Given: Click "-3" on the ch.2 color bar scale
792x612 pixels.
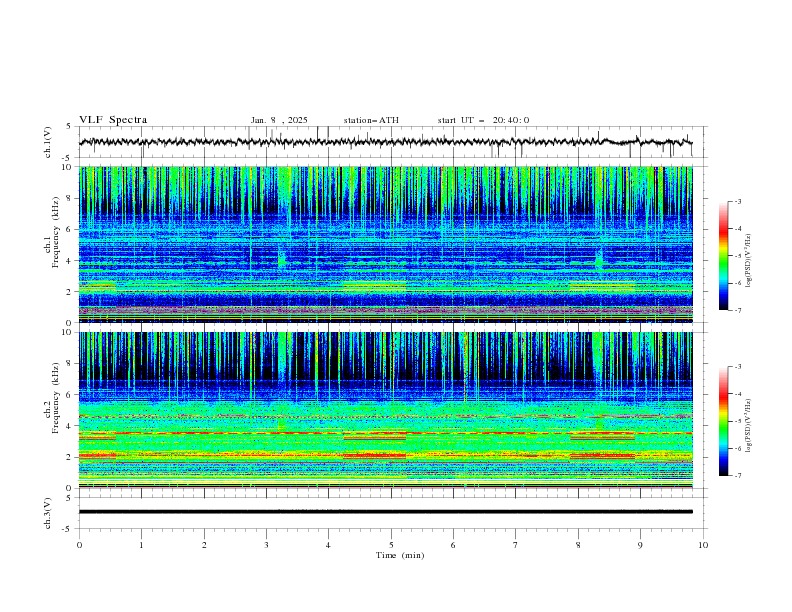Looking at the screenshot, I should coord(738,367).
